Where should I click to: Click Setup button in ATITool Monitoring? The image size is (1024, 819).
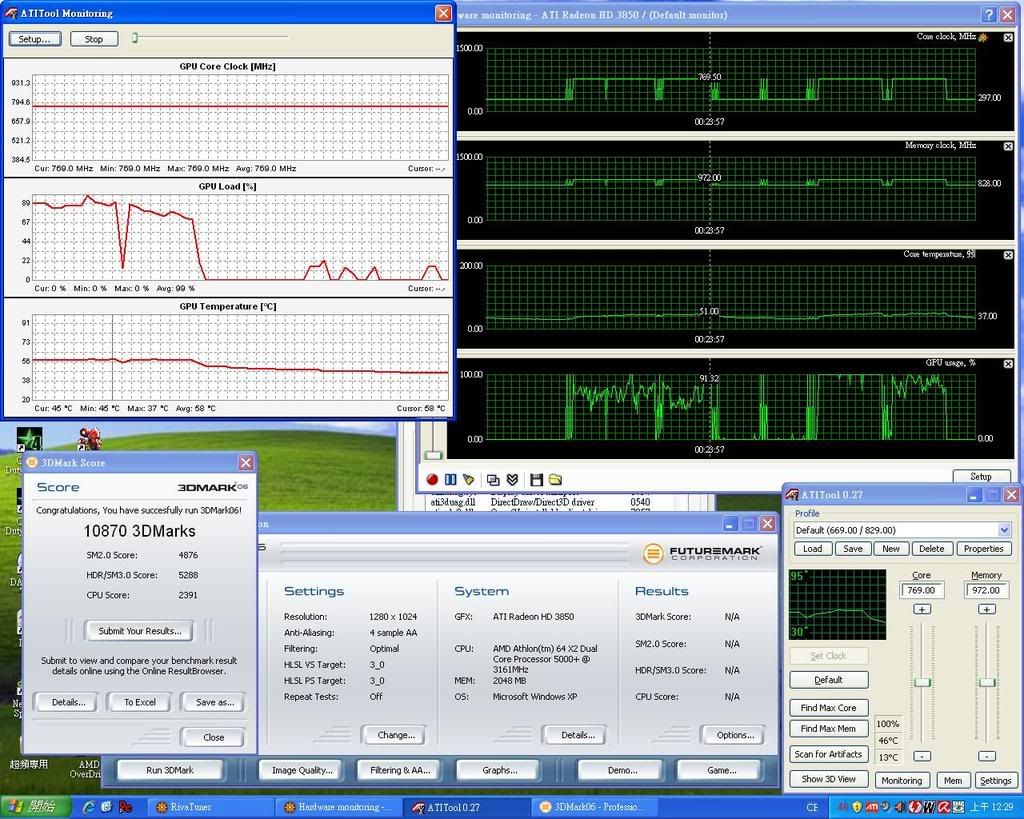coord(35,39)
